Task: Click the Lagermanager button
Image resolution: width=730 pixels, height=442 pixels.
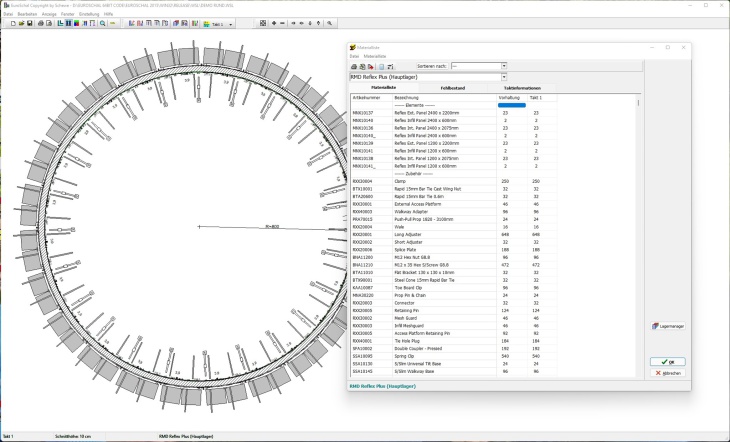Action: click(669, 326)
